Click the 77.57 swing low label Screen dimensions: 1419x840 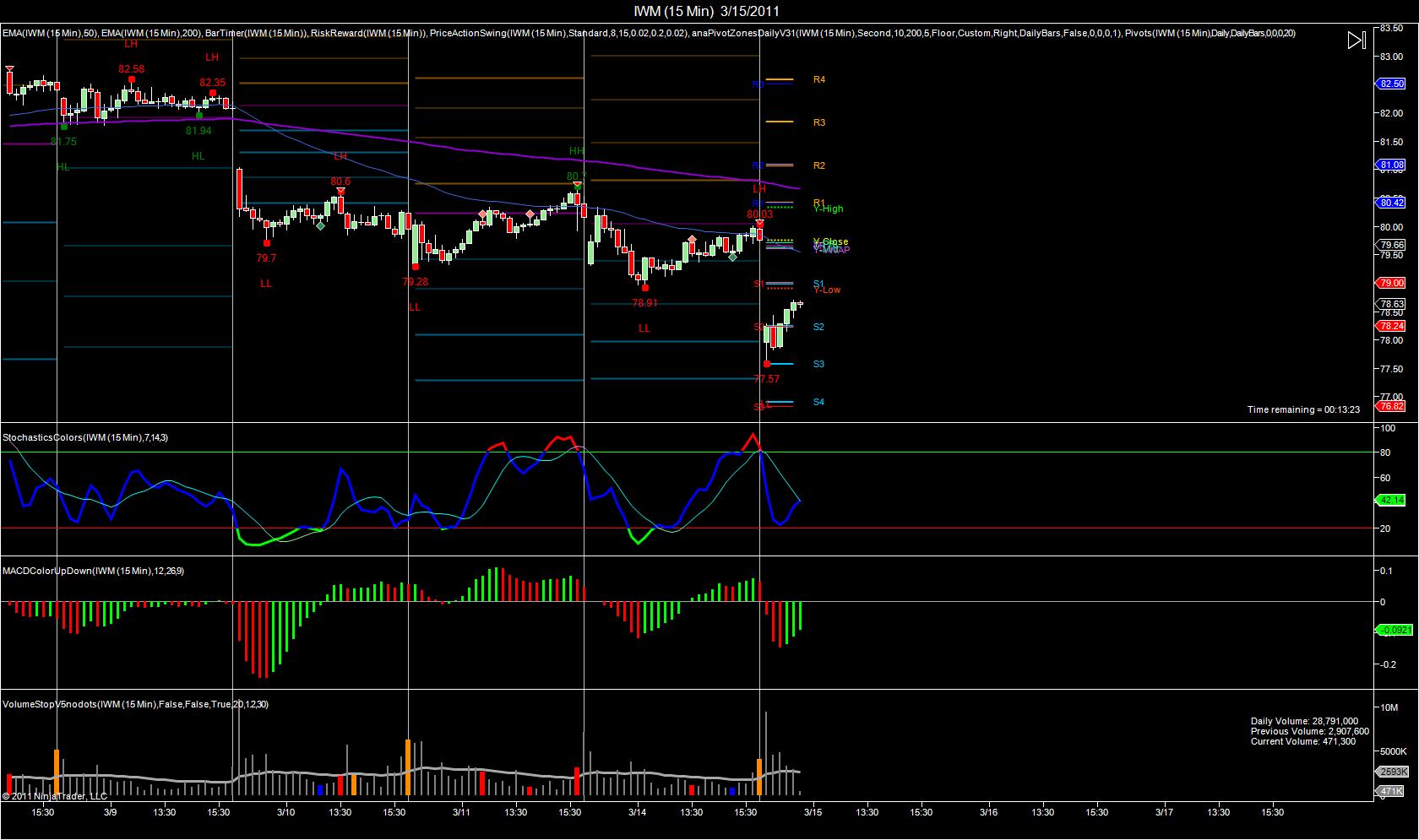click(767, 379)
